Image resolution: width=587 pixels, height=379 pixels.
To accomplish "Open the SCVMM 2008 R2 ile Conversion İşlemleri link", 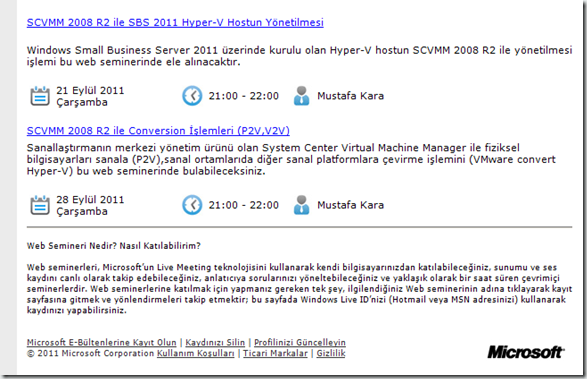I will click(x=158, y=131).
